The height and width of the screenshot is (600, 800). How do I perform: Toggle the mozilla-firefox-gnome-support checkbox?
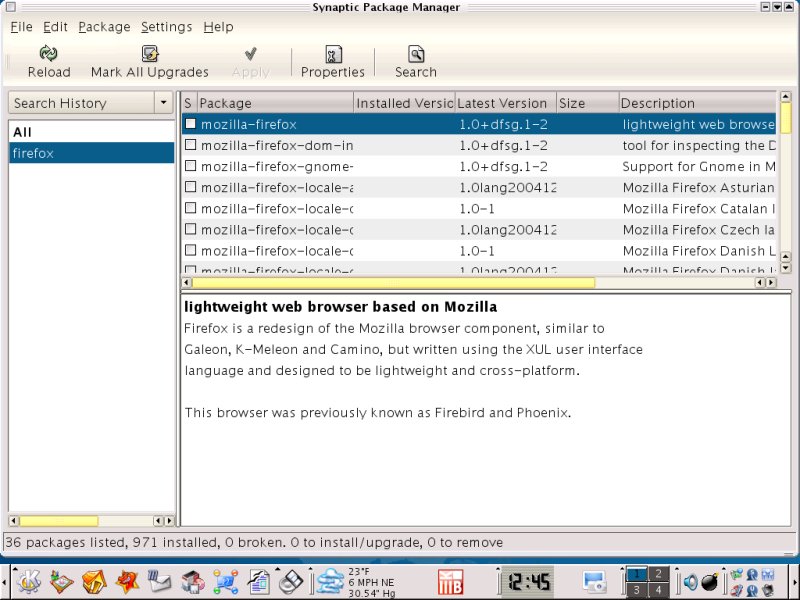(x=190, y=166)
